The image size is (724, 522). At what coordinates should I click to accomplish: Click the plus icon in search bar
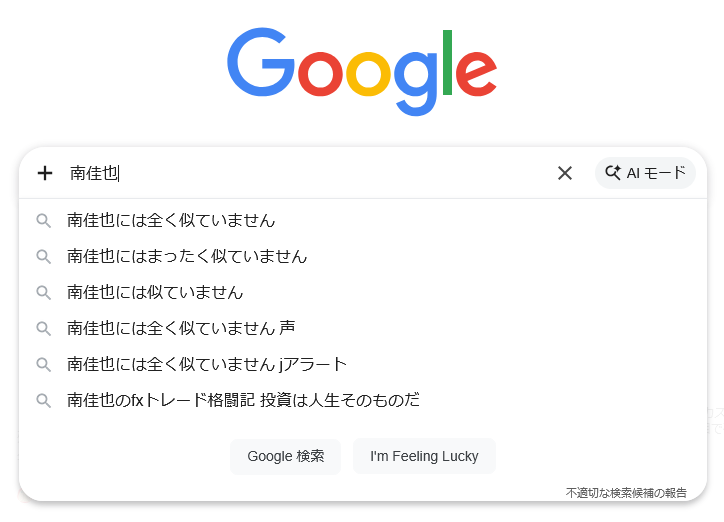pos(45,173)
